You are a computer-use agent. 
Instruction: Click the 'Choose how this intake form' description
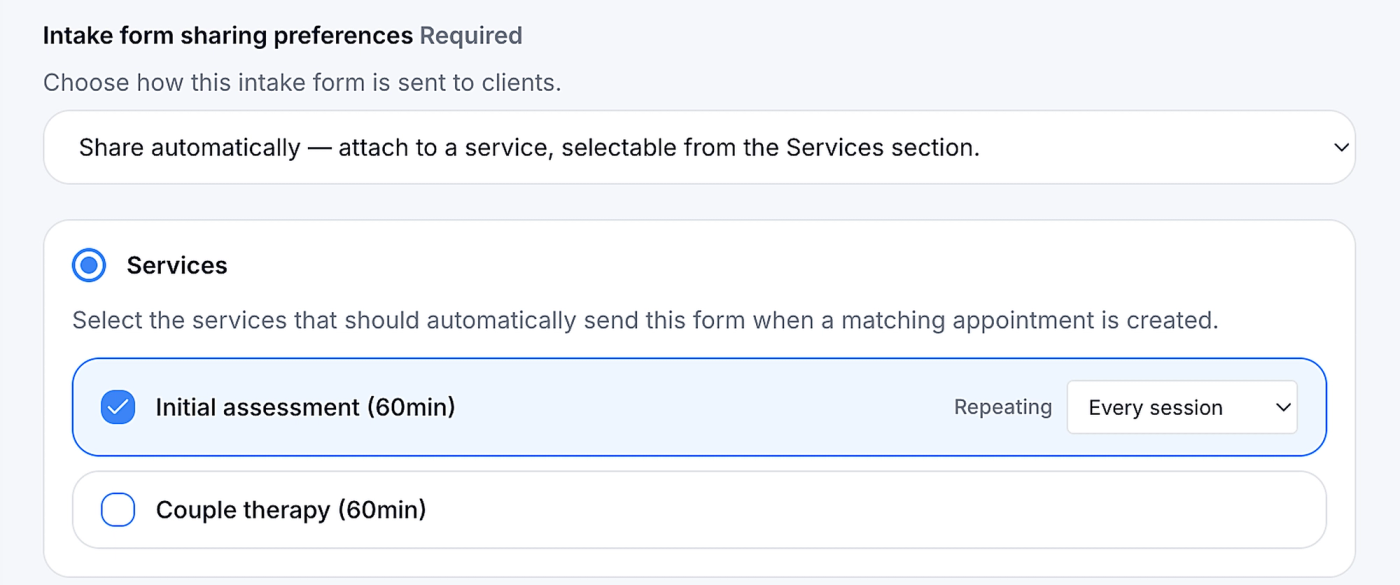coord(302,82)
